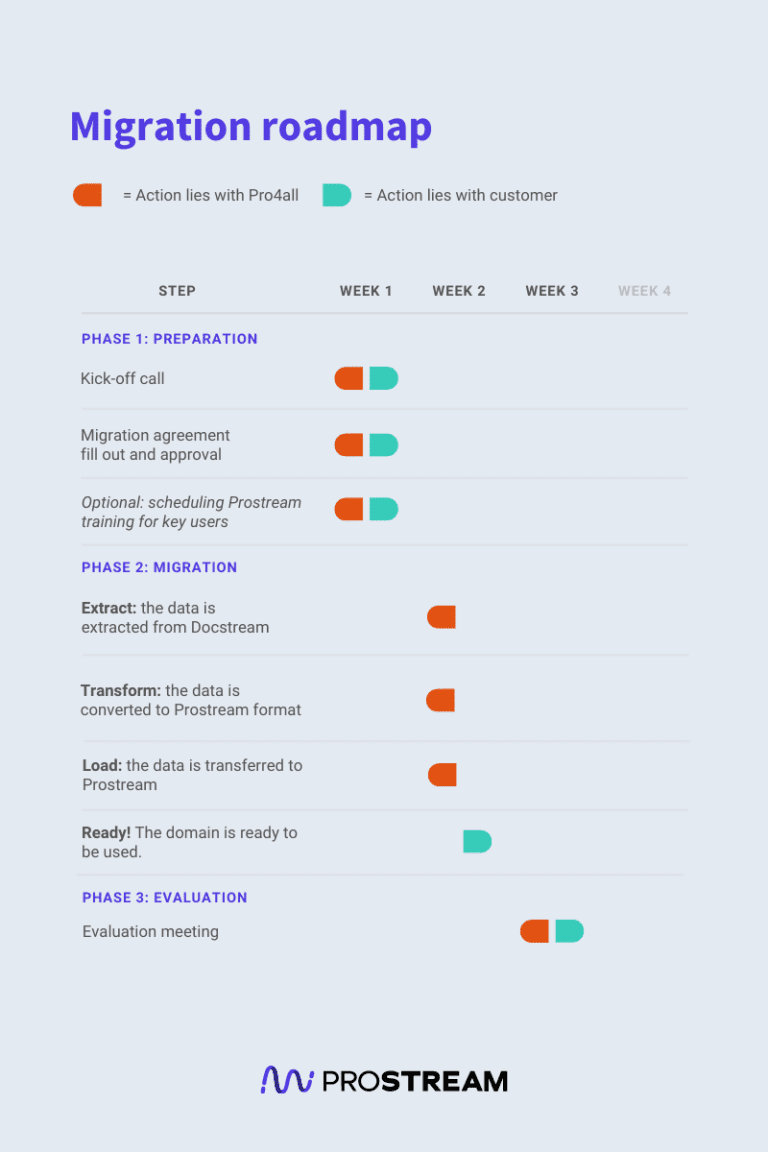
Task: Click the teal customer legend marker
Action: click(337, 195)
